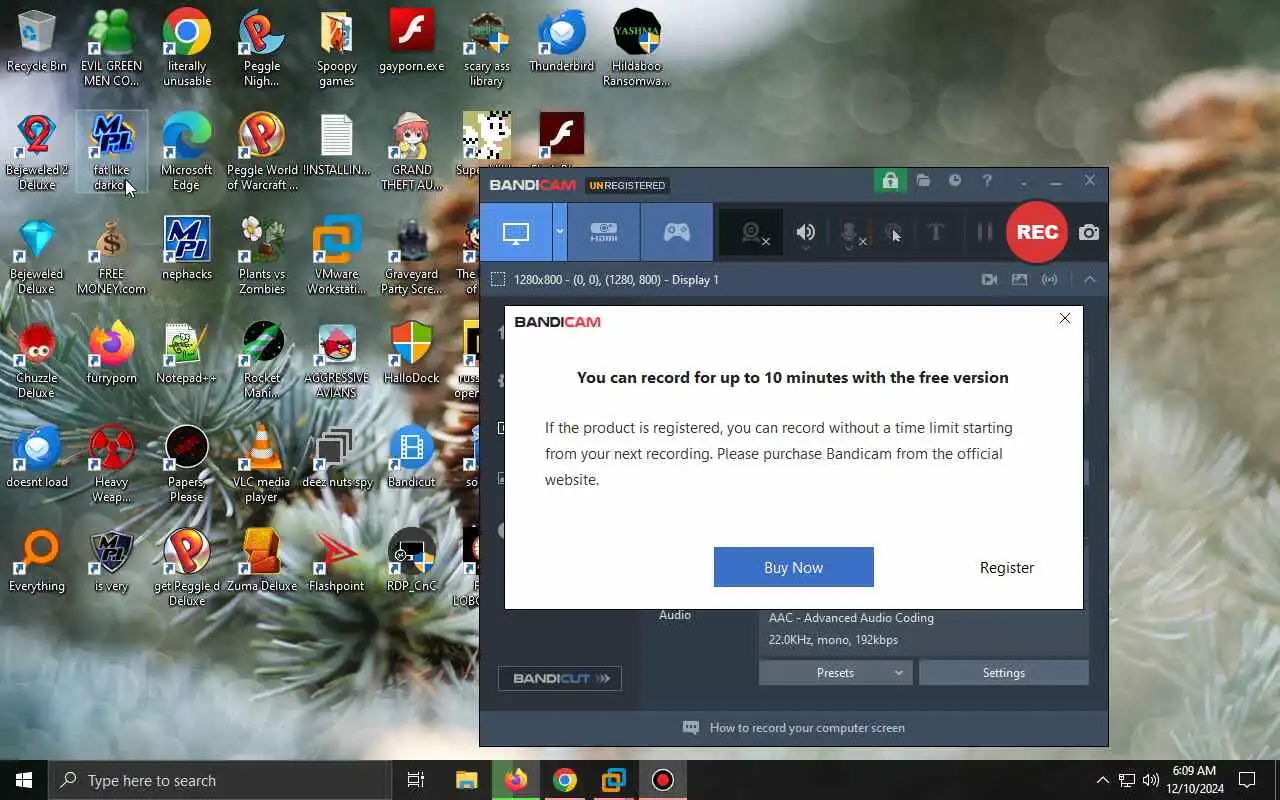Select Bandicam screen recording mode
This screenshot has width=1280, height=800.
point(516,232)
